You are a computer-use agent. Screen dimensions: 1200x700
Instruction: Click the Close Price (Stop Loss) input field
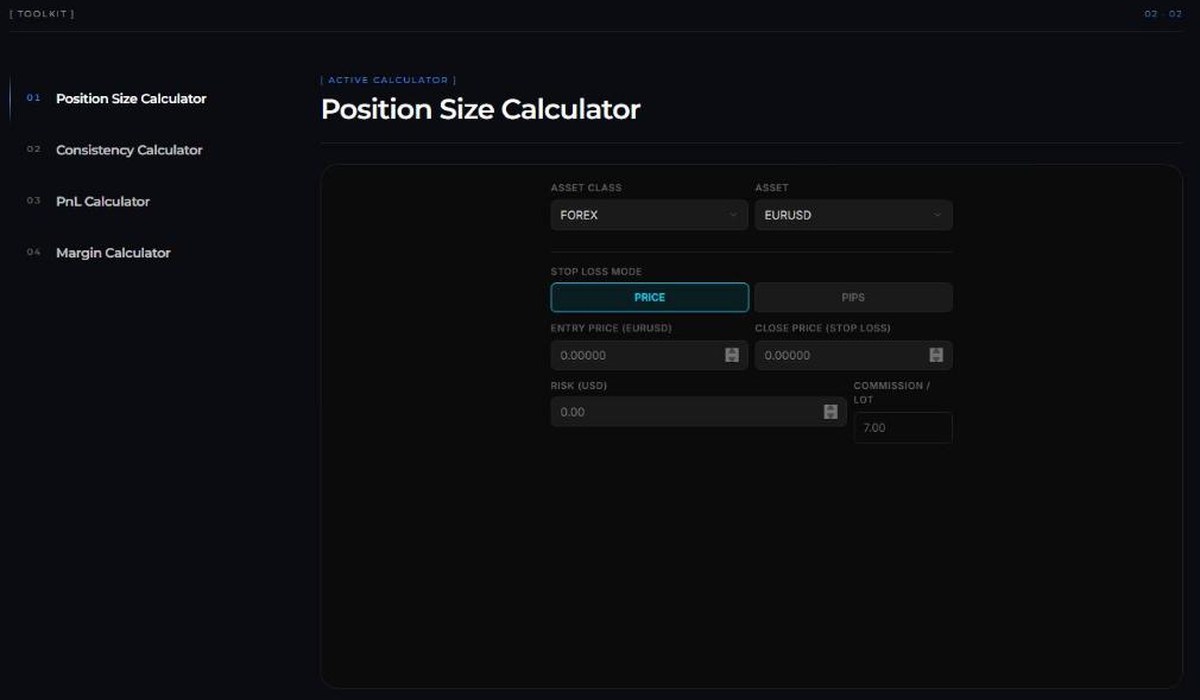(853, 355)
